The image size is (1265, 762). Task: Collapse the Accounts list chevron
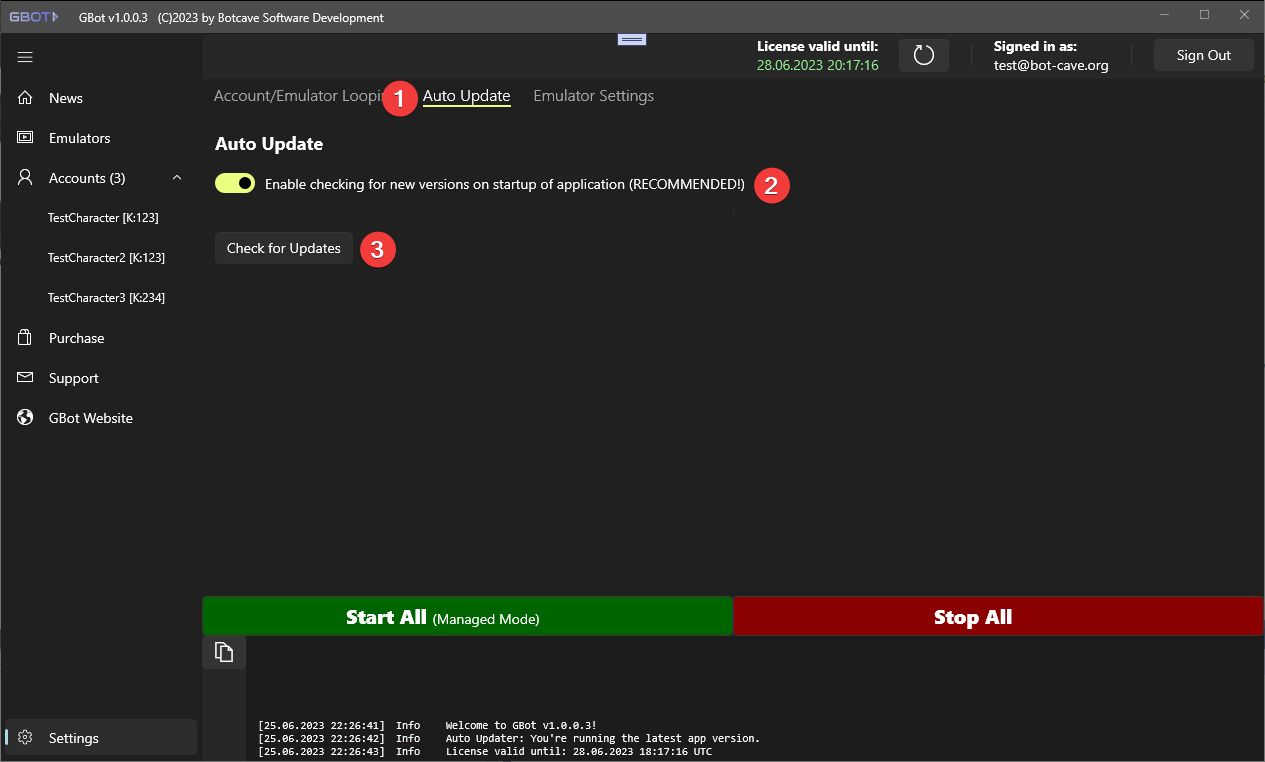[x=177, y=178]
